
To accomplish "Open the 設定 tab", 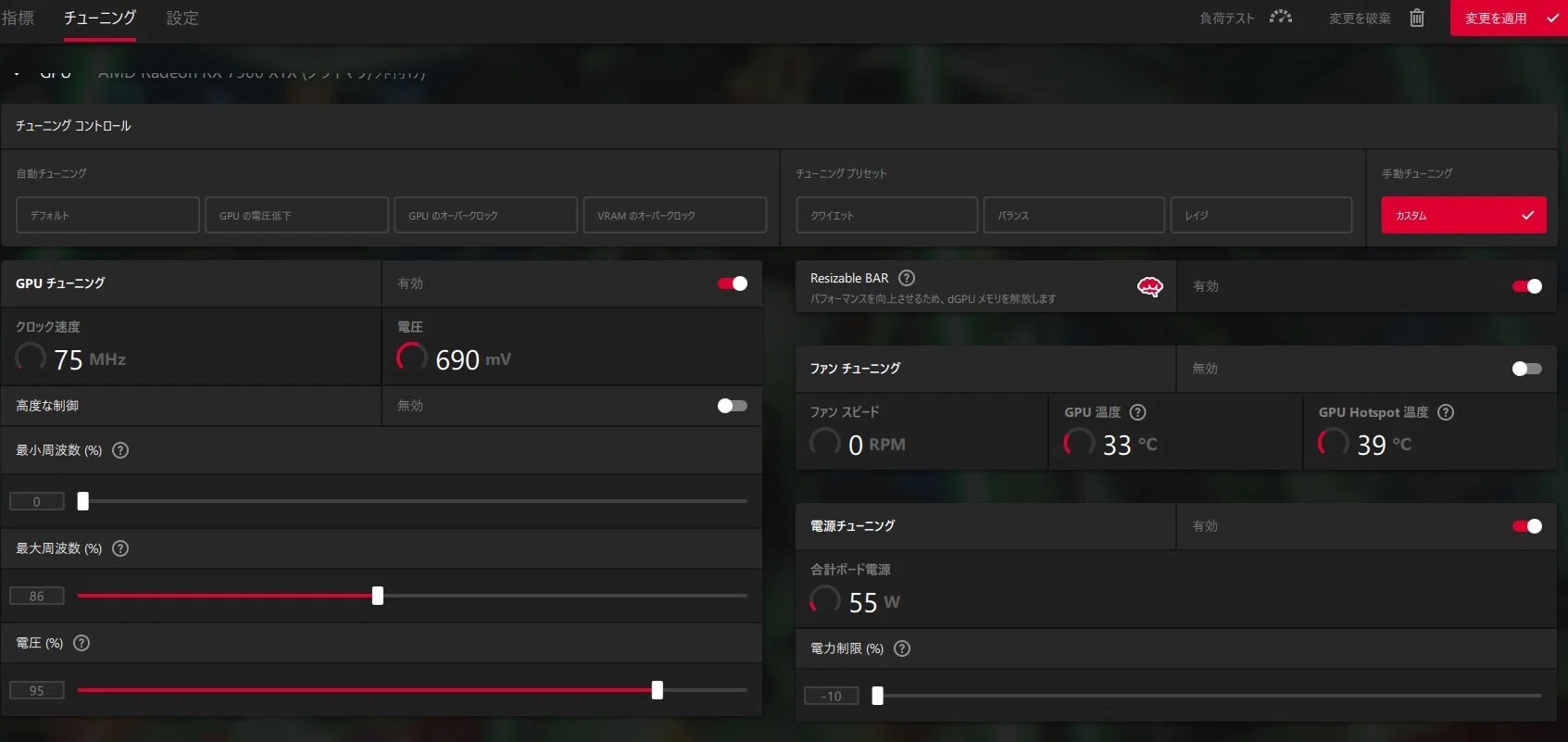I will click(182, 18).
